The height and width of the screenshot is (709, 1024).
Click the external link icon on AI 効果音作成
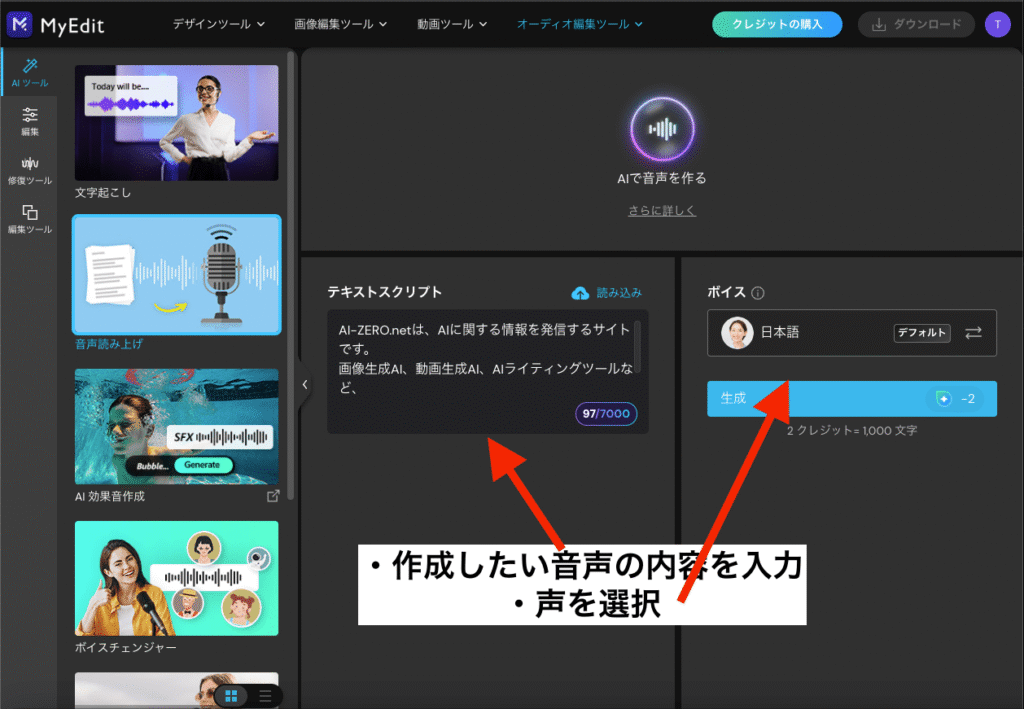(273, 496)
